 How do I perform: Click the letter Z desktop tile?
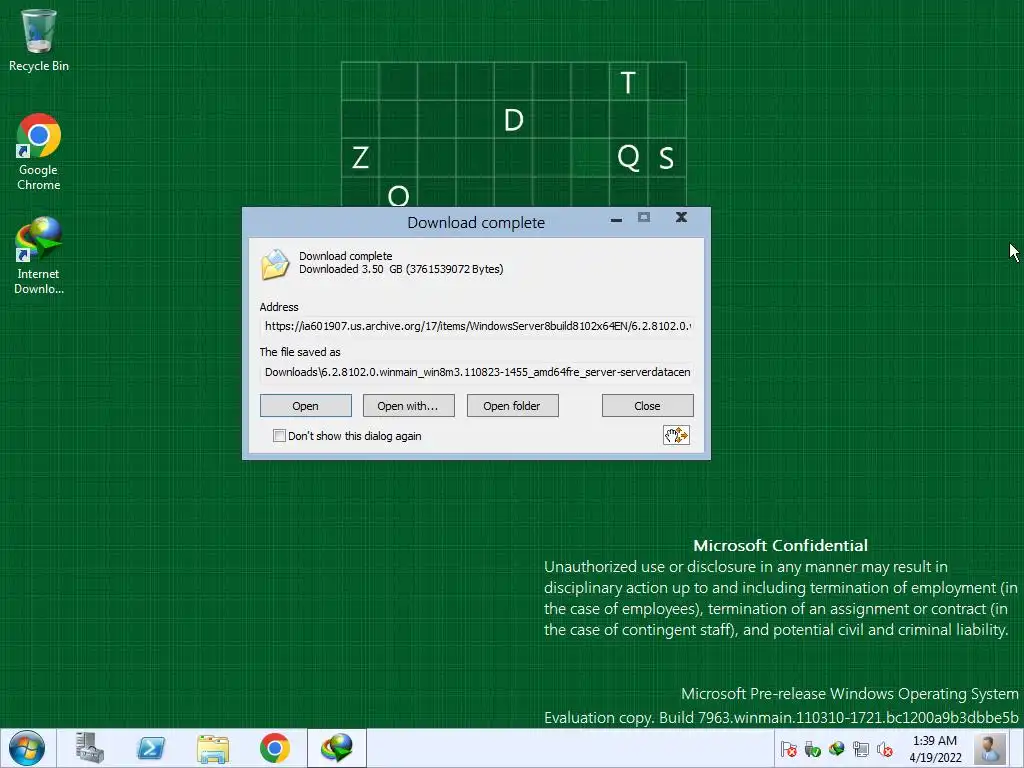(360, 157)
